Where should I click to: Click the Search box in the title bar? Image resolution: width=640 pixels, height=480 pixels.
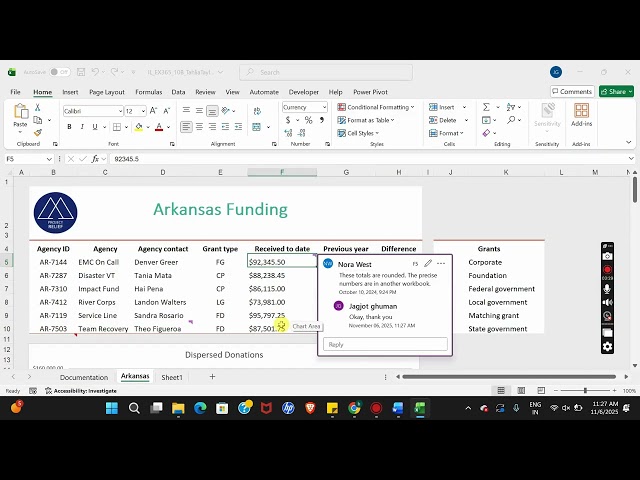coord(326,72)
